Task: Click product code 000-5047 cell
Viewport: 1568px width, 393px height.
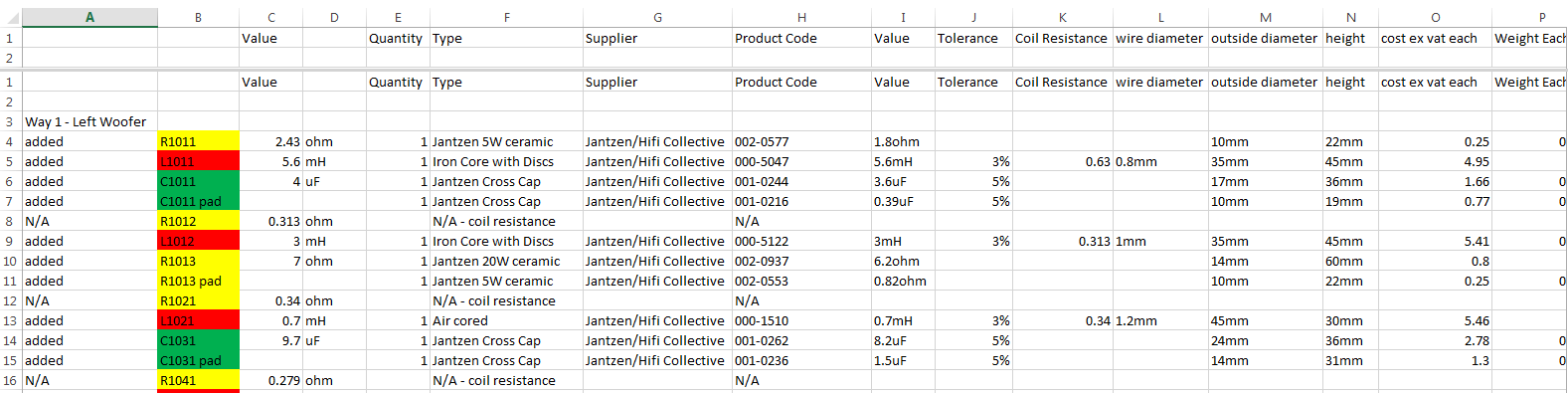Action: point(801,161)
